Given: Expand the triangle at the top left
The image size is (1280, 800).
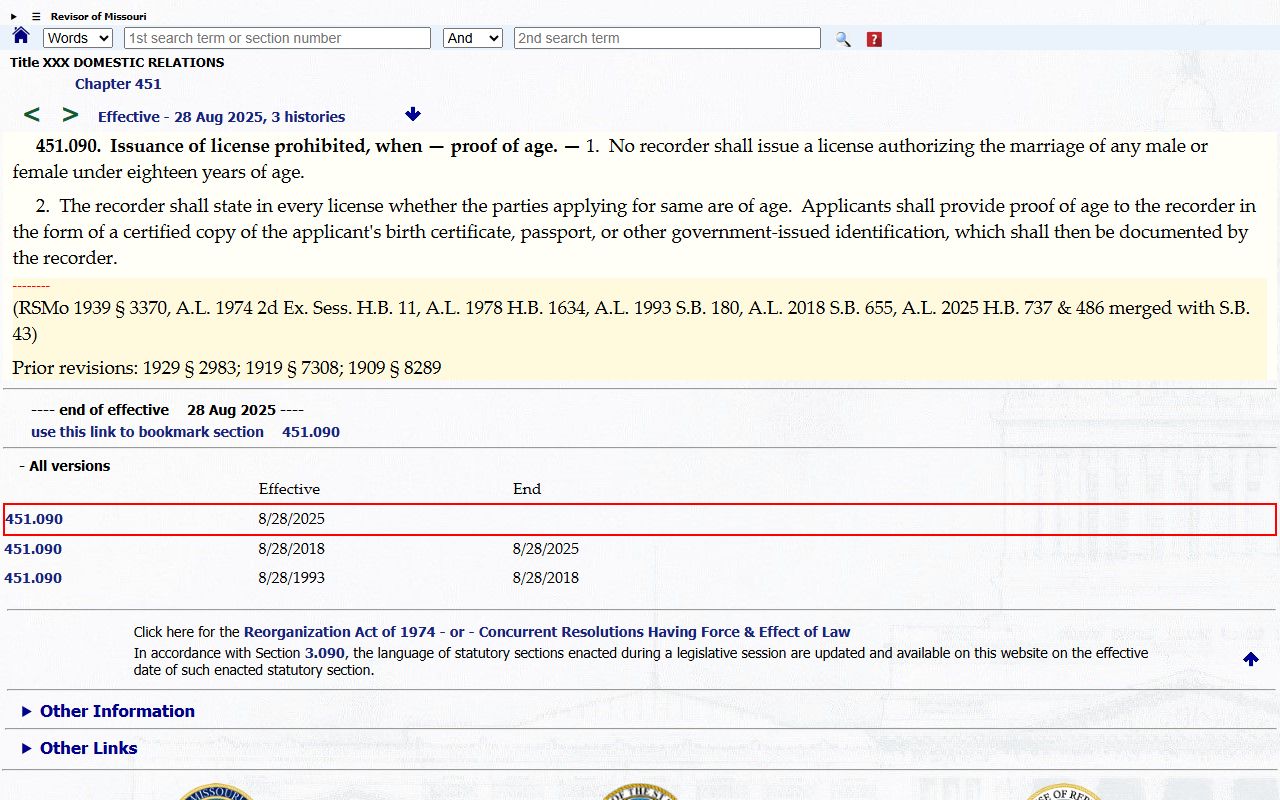Looking at the screenshot, I should (14, 16).
